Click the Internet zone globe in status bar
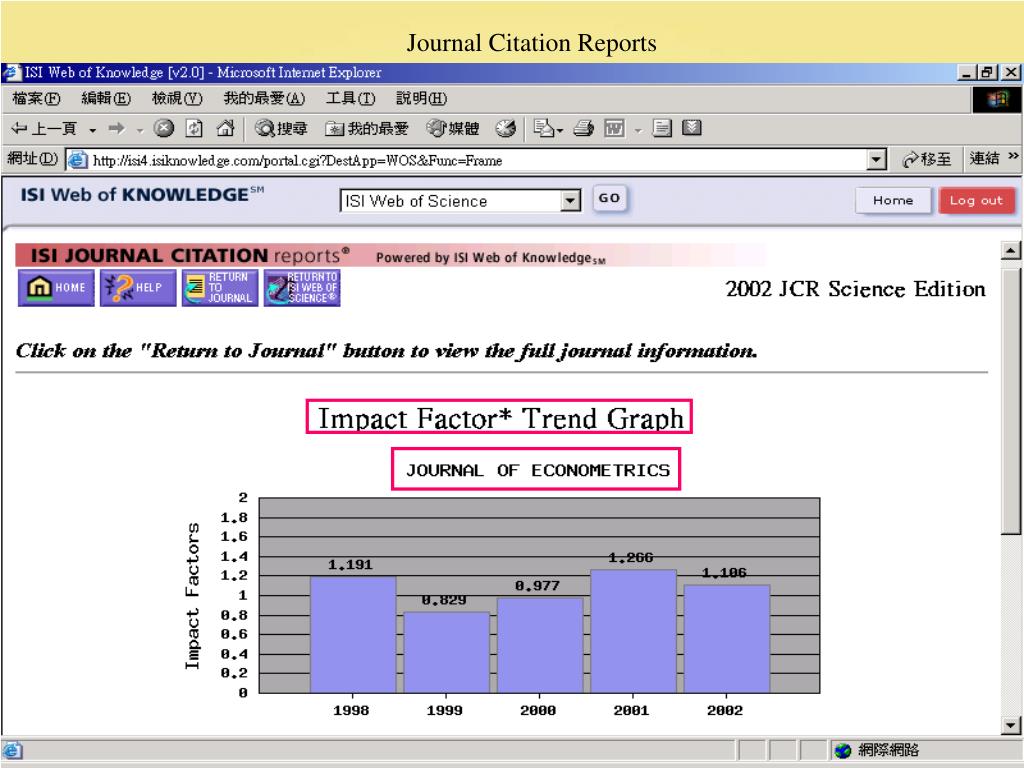1024x768 pixels. (x=843, y=750)
